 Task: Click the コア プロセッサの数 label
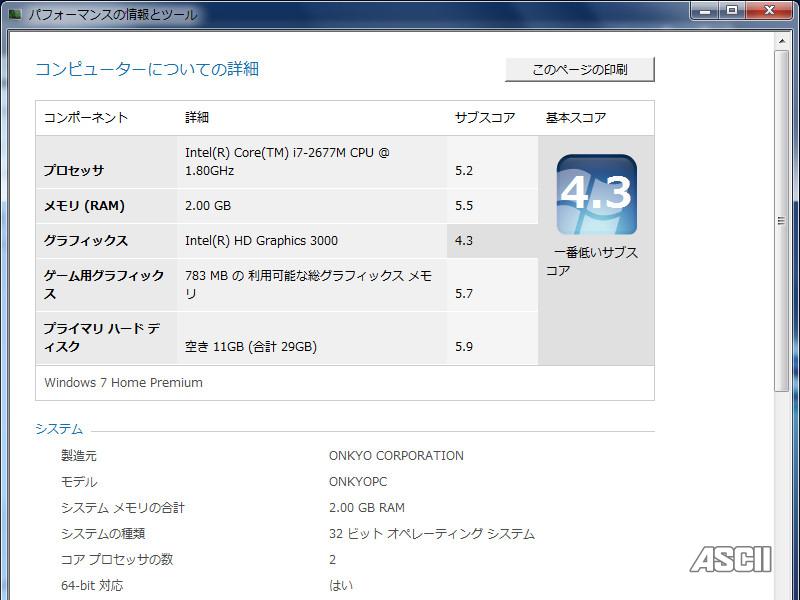[x=117, y=560]
